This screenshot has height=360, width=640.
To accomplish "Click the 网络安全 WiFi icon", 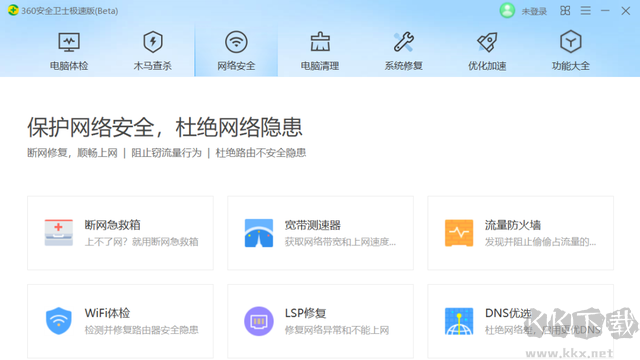I will pos(236,42).
